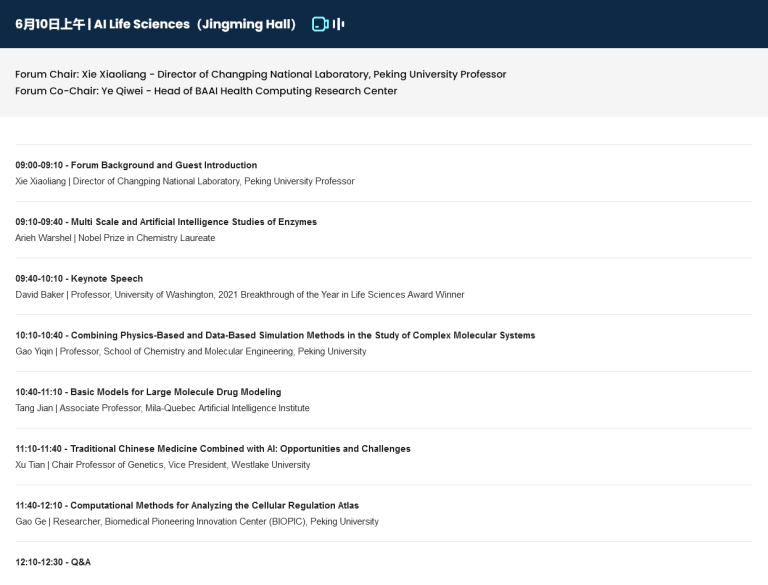Click Computational Methods for Cellular Regulation Atlas talk

187,506
